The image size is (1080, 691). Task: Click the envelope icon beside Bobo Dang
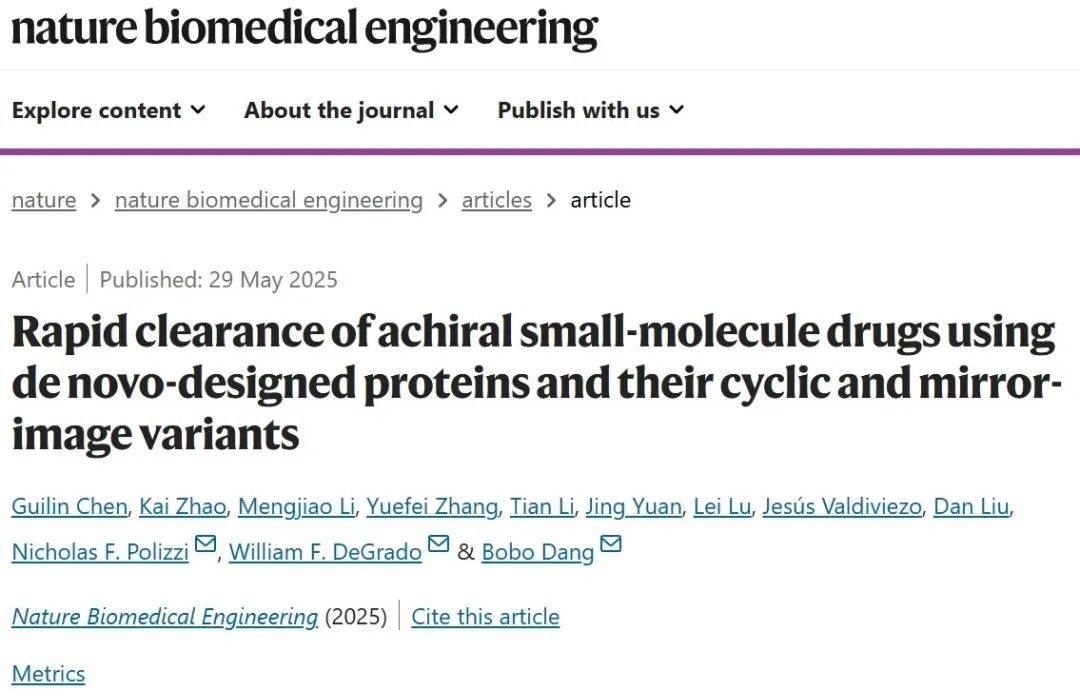pos(611,544)
